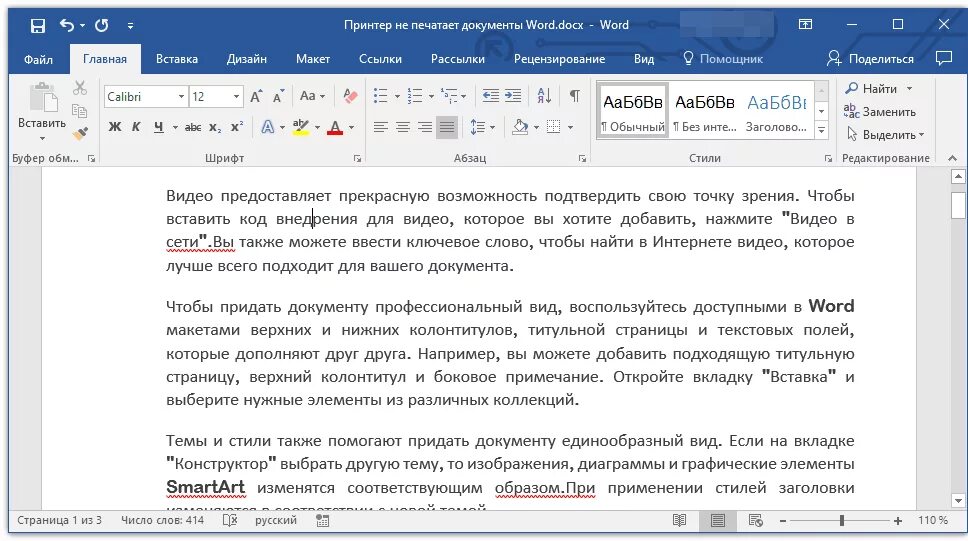Screen dimensions: 968x541
Task: Open the font size 12 dropdown
Action: click(236, 96)
